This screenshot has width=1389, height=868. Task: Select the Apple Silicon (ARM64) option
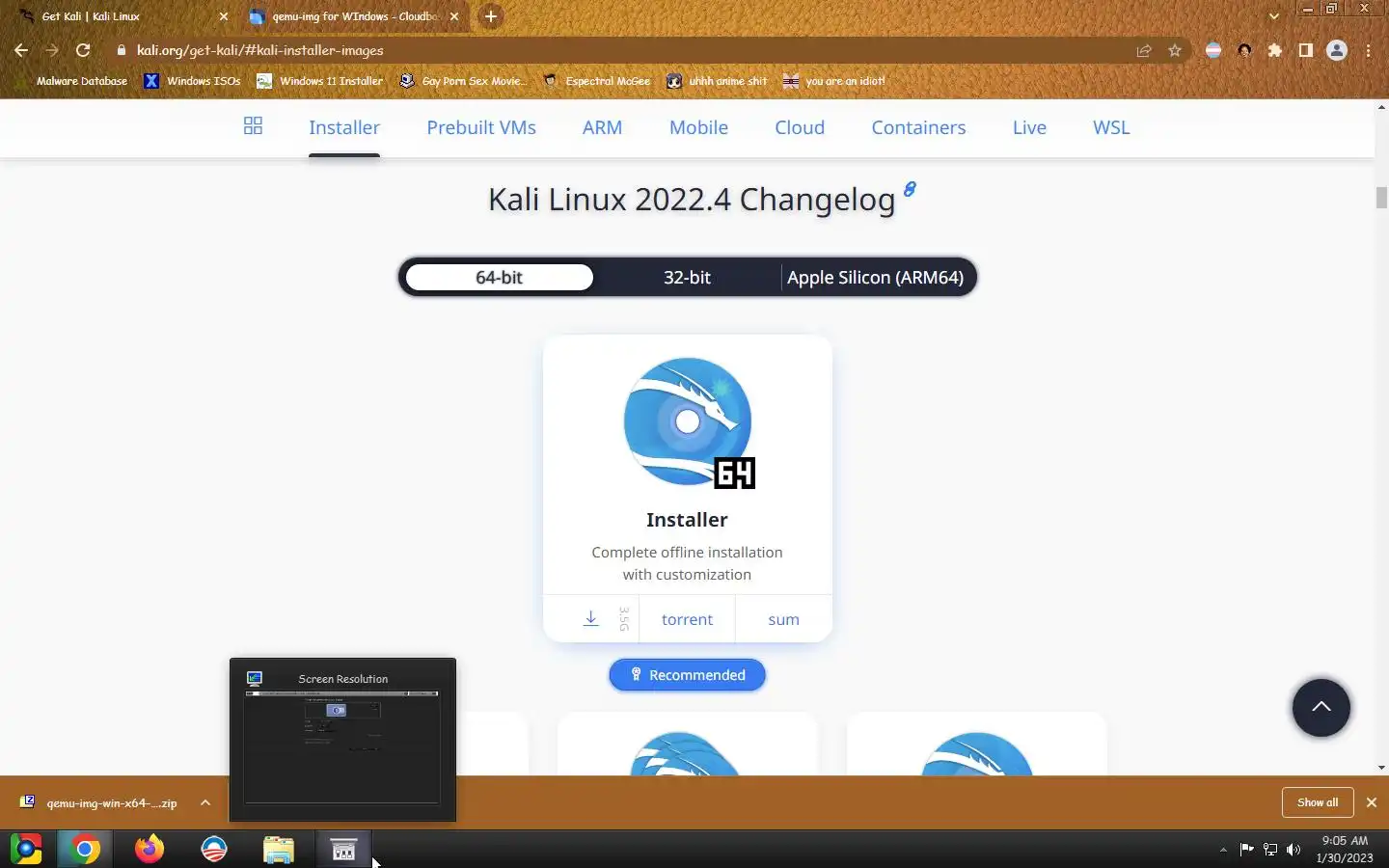click(875, 278)
